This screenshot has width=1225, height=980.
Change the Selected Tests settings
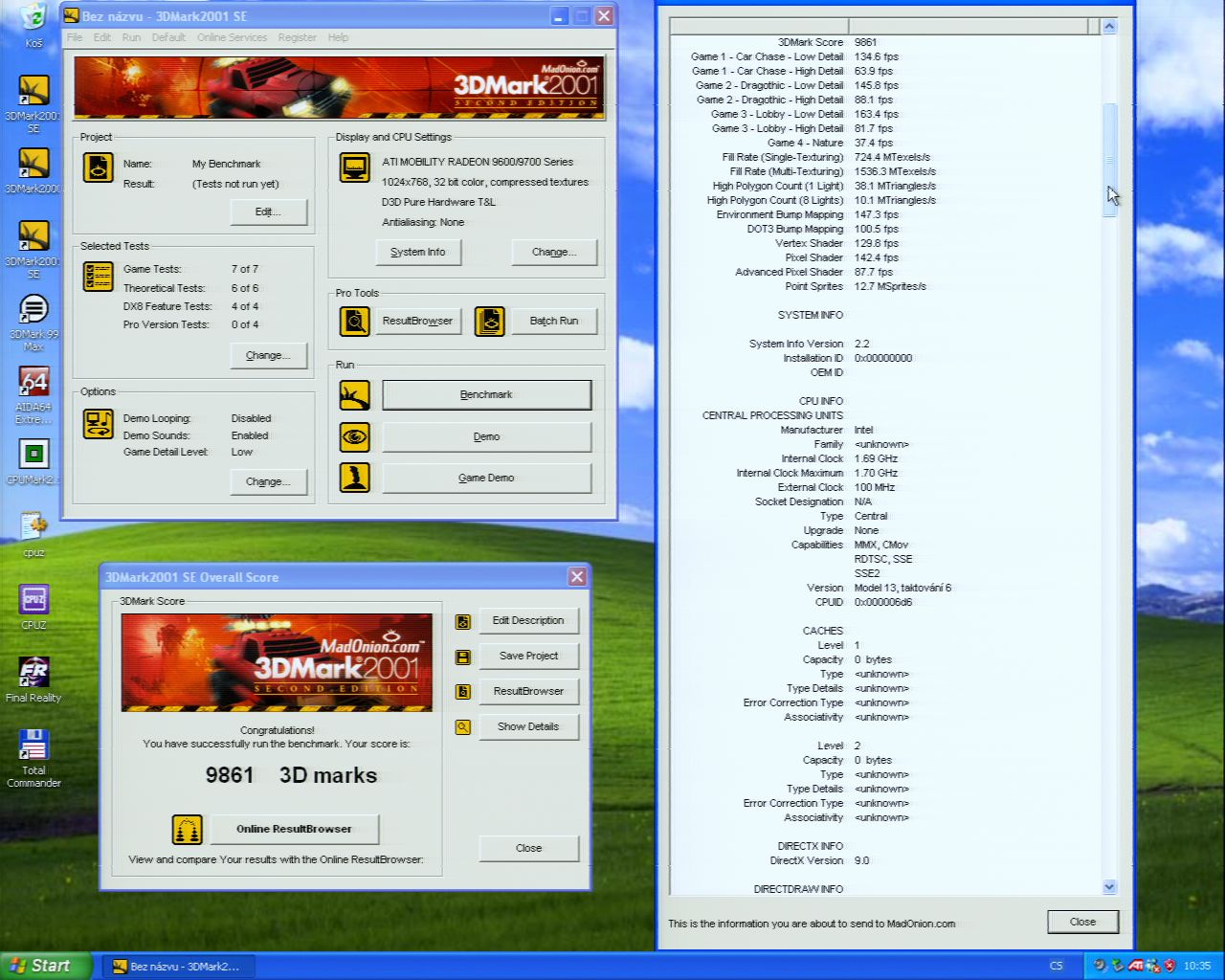click(268, 356)
